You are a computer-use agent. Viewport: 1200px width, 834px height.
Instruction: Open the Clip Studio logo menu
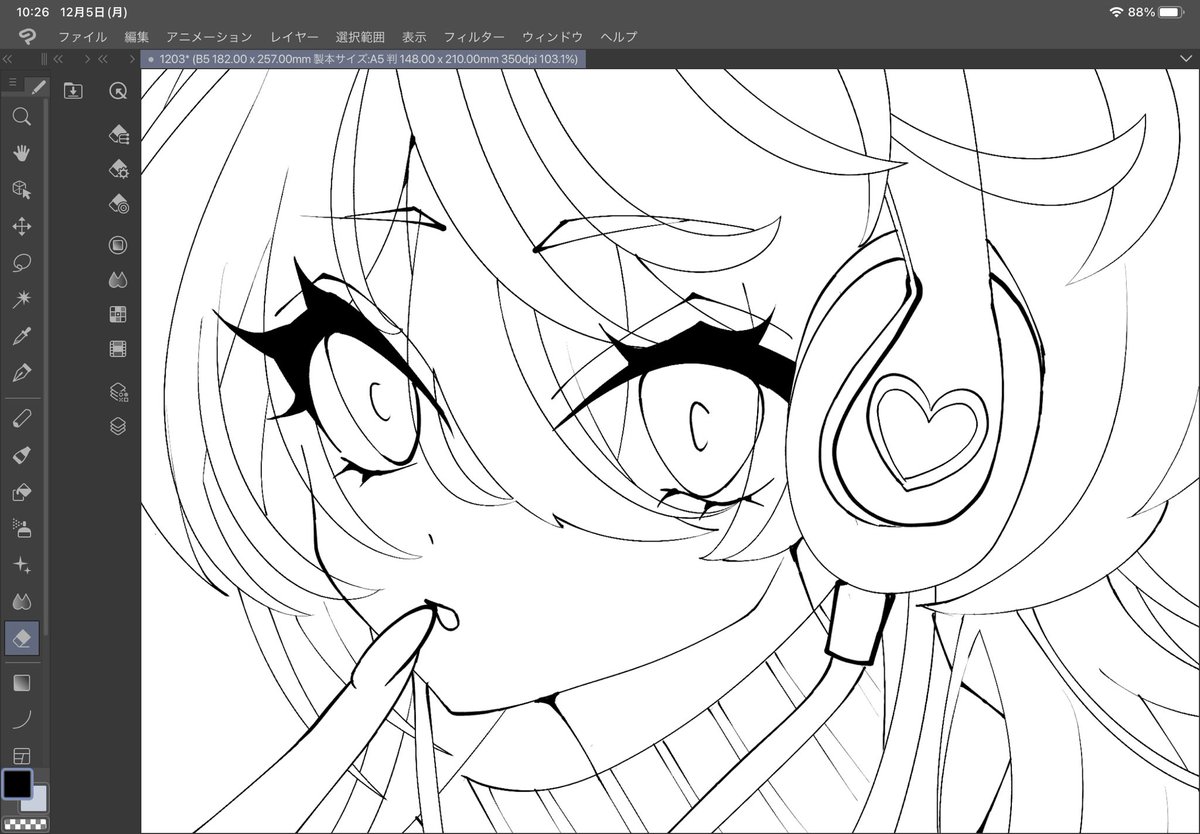point(26,37)
